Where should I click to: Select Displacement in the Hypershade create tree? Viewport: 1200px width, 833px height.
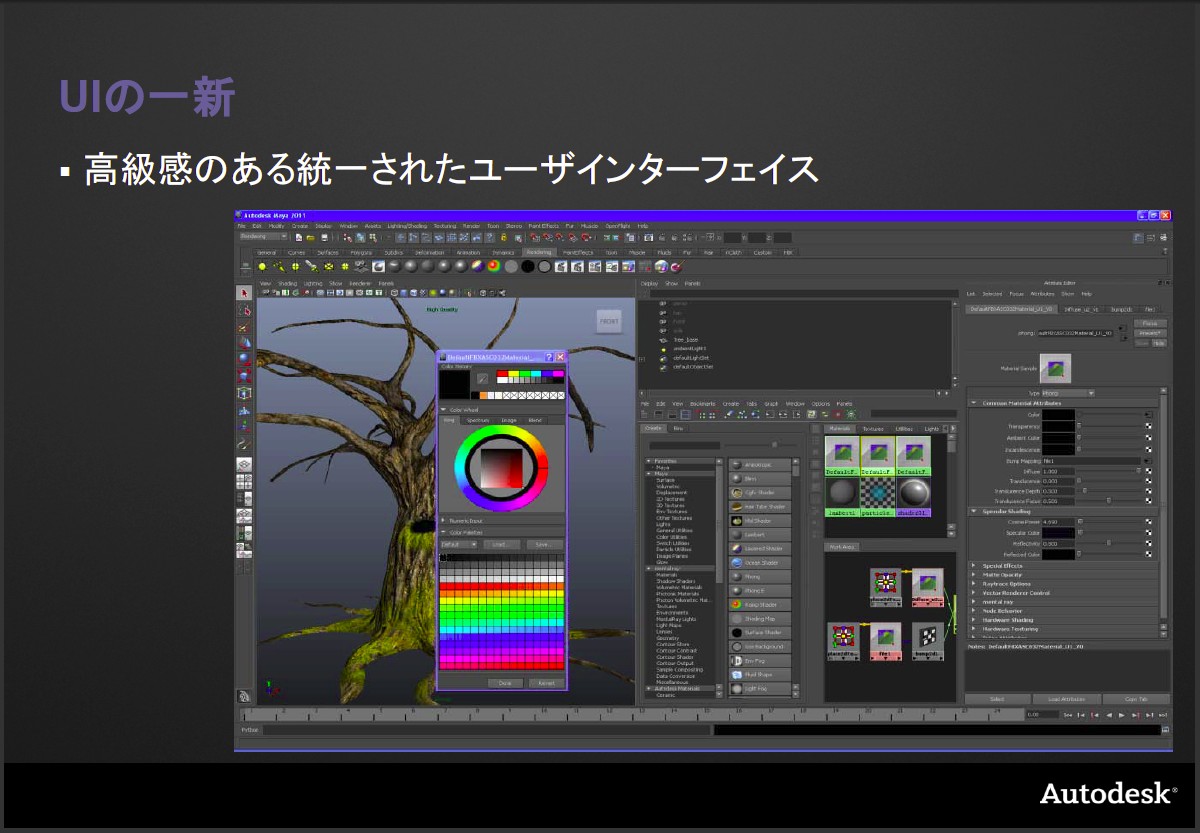tap(671, 492)
